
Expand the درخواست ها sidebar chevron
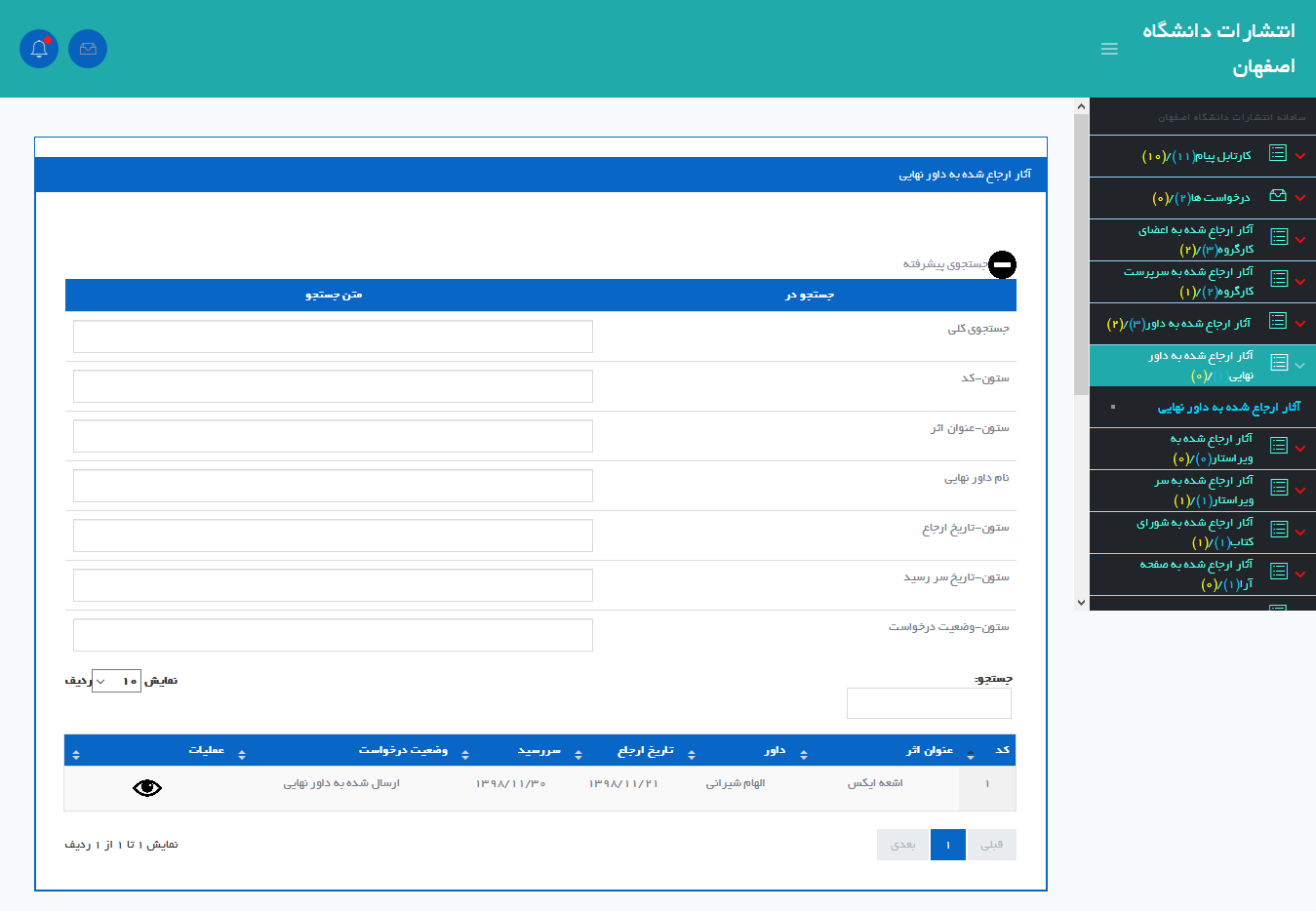click(x=1300, y=198)
